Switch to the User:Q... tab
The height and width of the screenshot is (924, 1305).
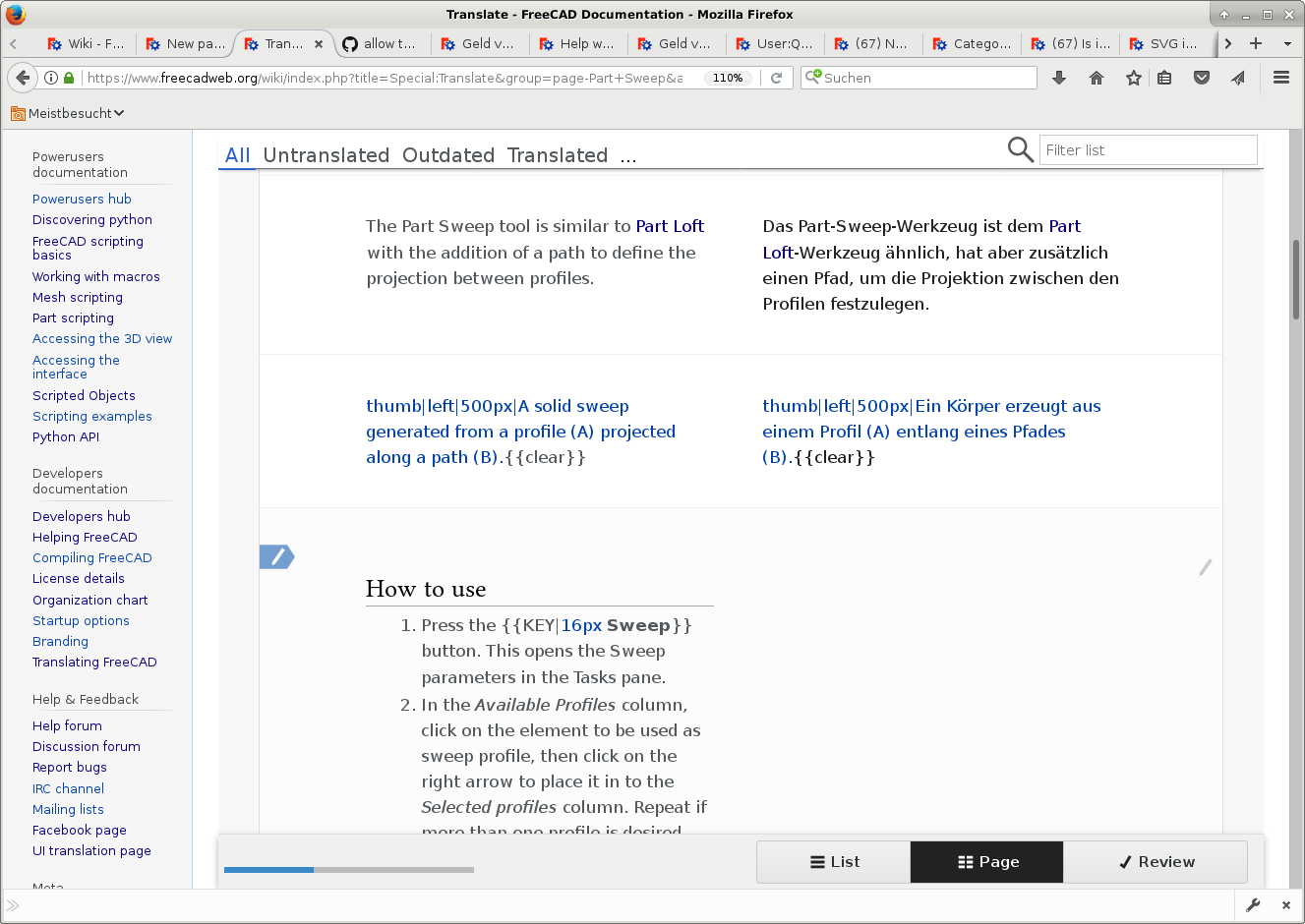774,43
